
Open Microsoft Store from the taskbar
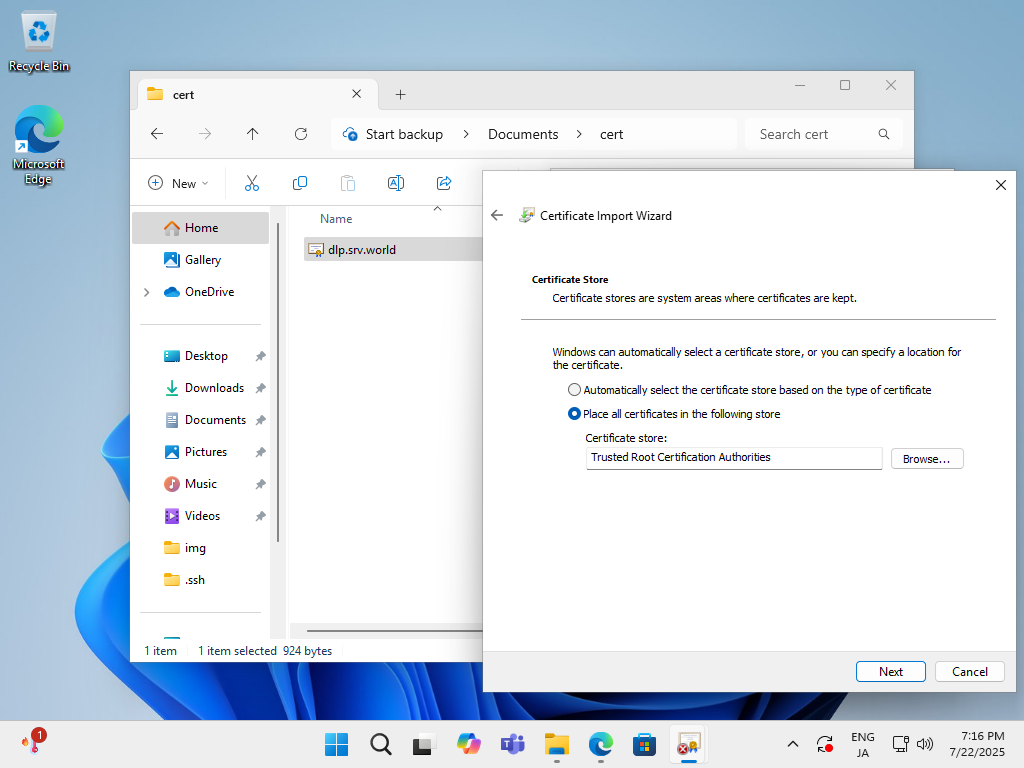(x=644, y=744)
